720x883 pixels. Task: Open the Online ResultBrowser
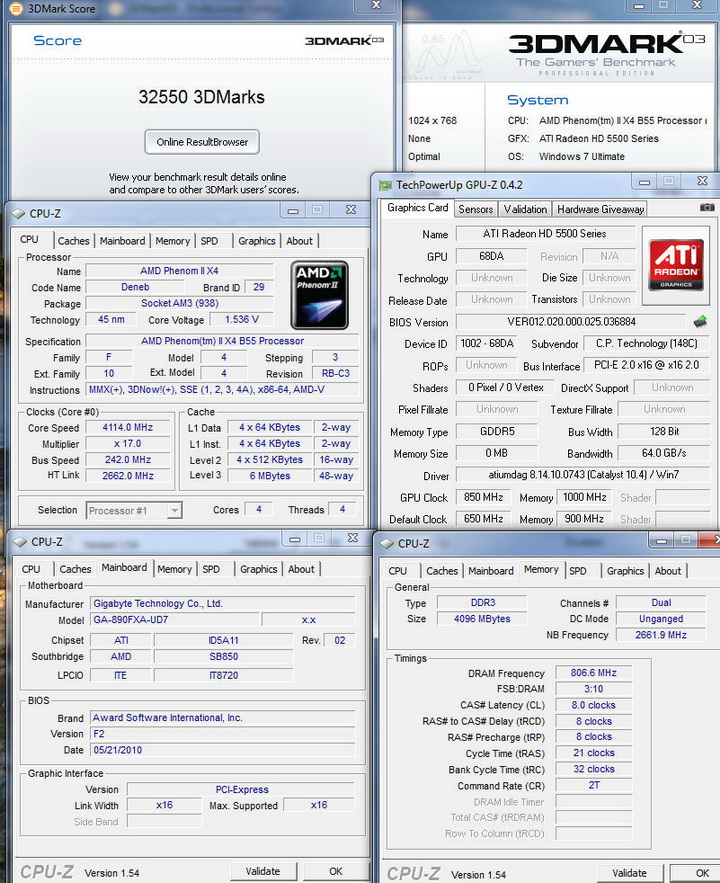[x=202, y=142]
